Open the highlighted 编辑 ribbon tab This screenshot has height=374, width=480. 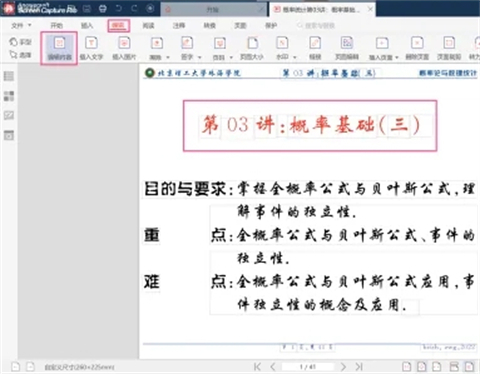point(118,25)
